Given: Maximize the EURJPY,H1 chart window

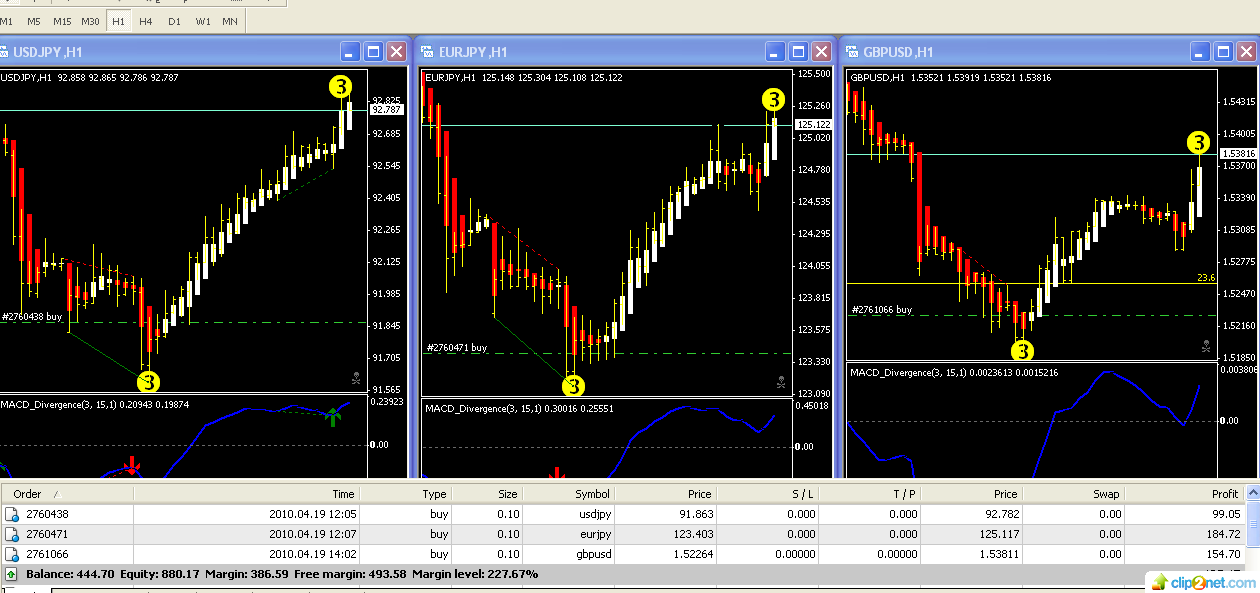Looking at the screenshot, I should pyautogui.click(x=798, y=52).
